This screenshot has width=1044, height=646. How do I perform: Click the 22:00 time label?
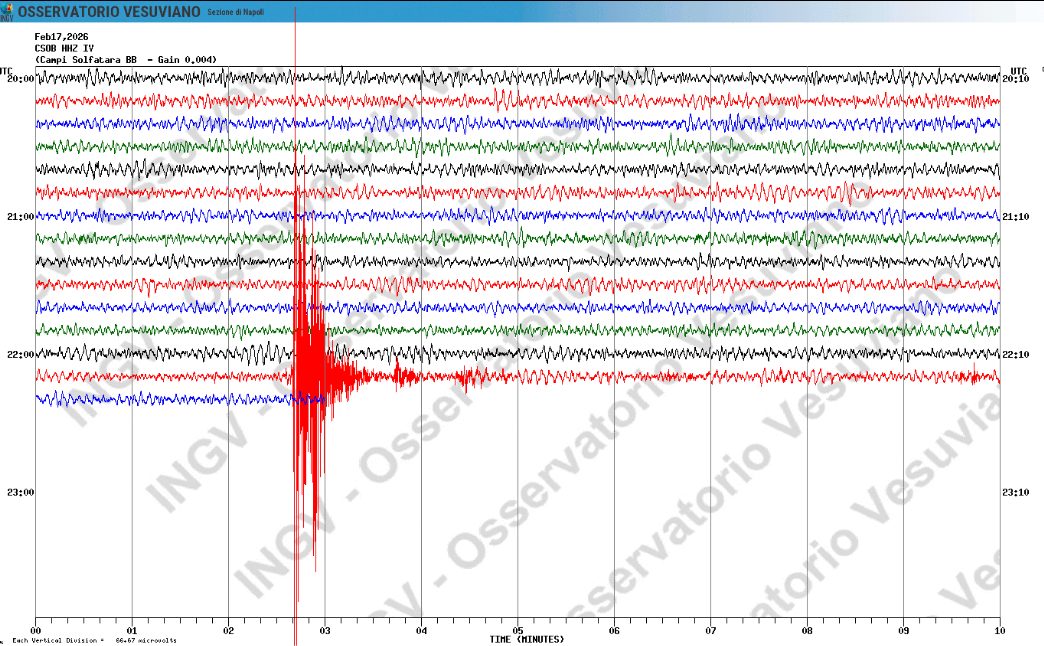pyautogui.click(x=19, y=352)
